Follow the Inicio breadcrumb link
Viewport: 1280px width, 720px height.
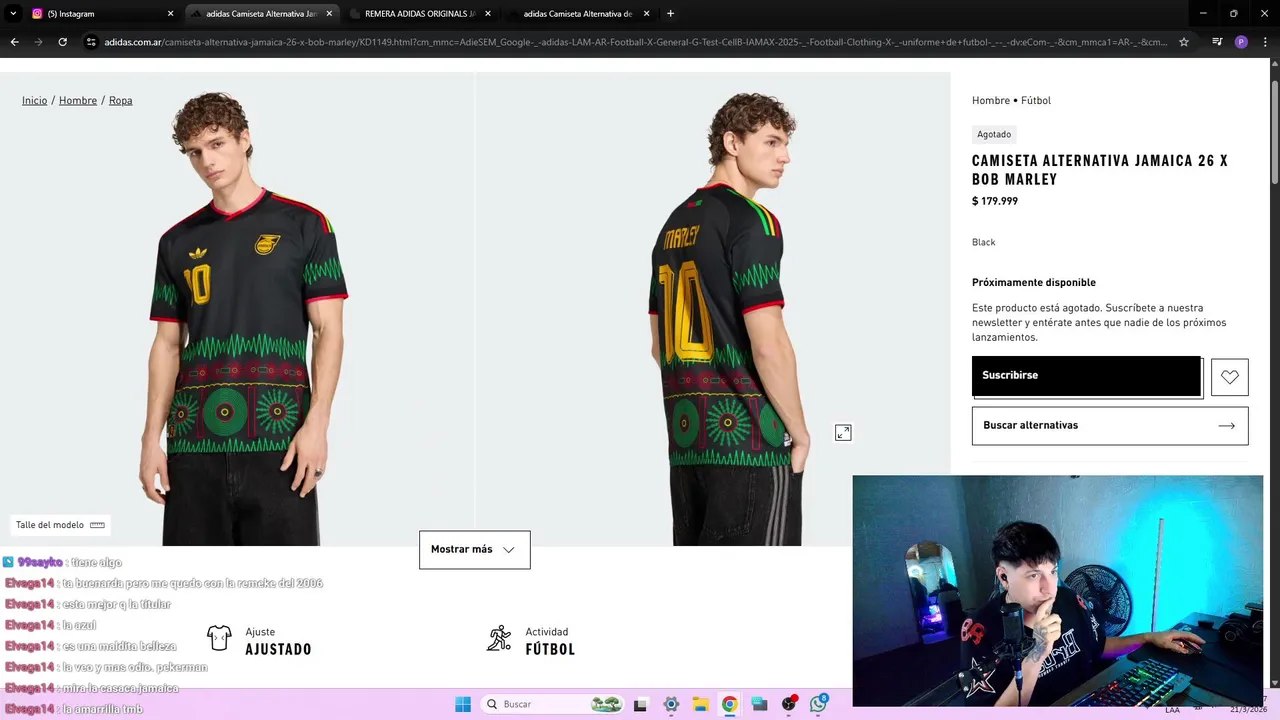point(35,101)
